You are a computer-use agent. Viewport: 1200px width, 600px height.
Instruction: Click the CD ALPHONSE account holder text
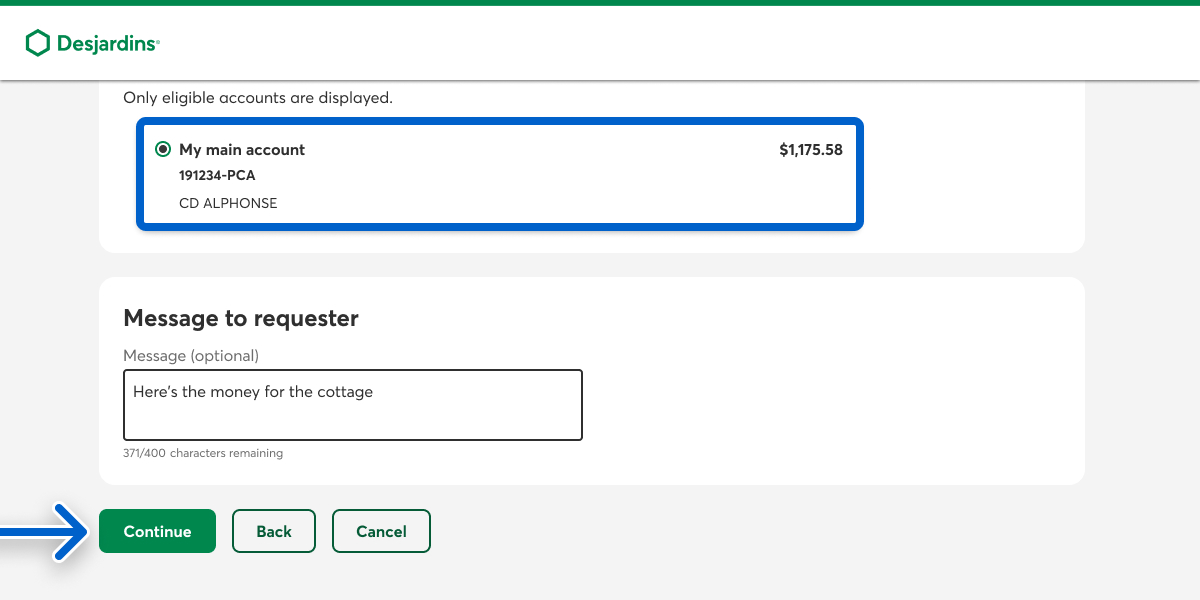point(228,203)
